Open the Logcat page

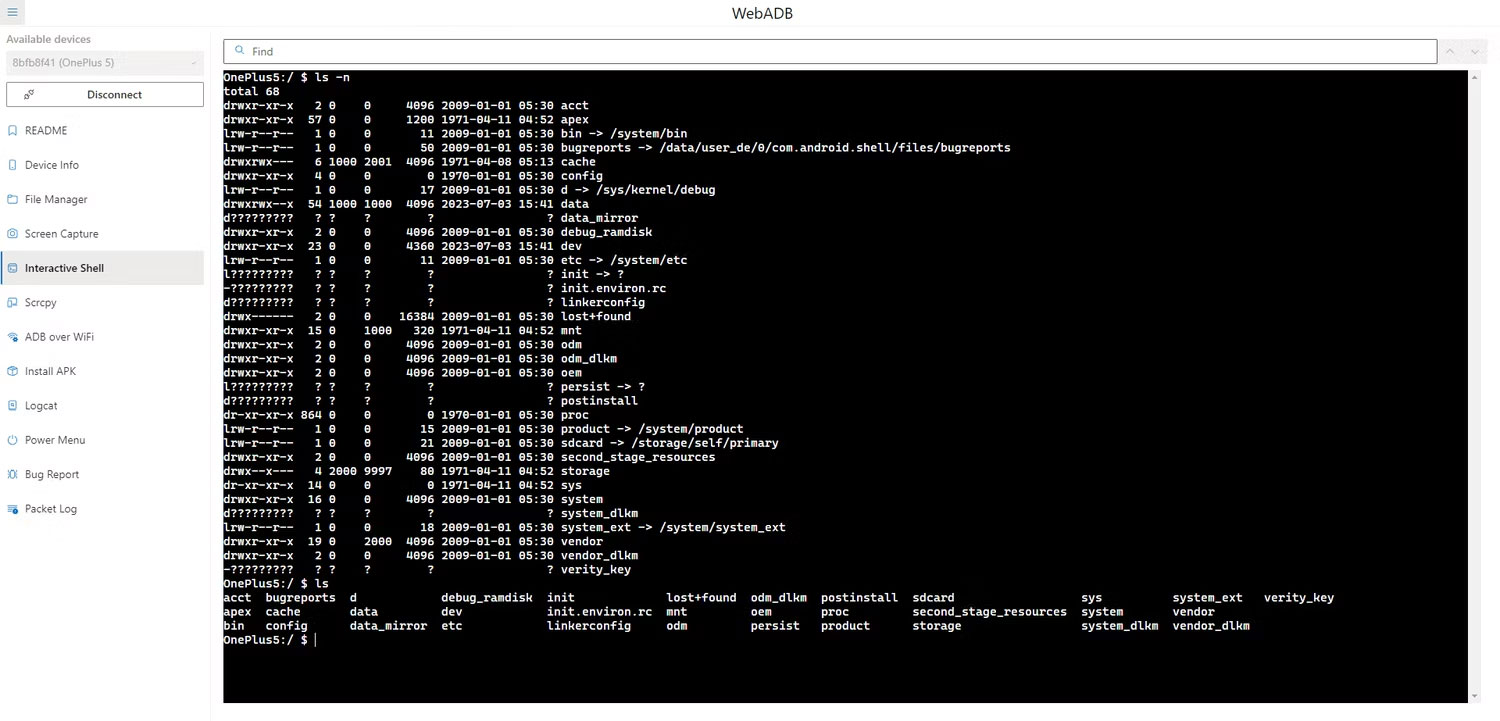[x=102, y=405]
